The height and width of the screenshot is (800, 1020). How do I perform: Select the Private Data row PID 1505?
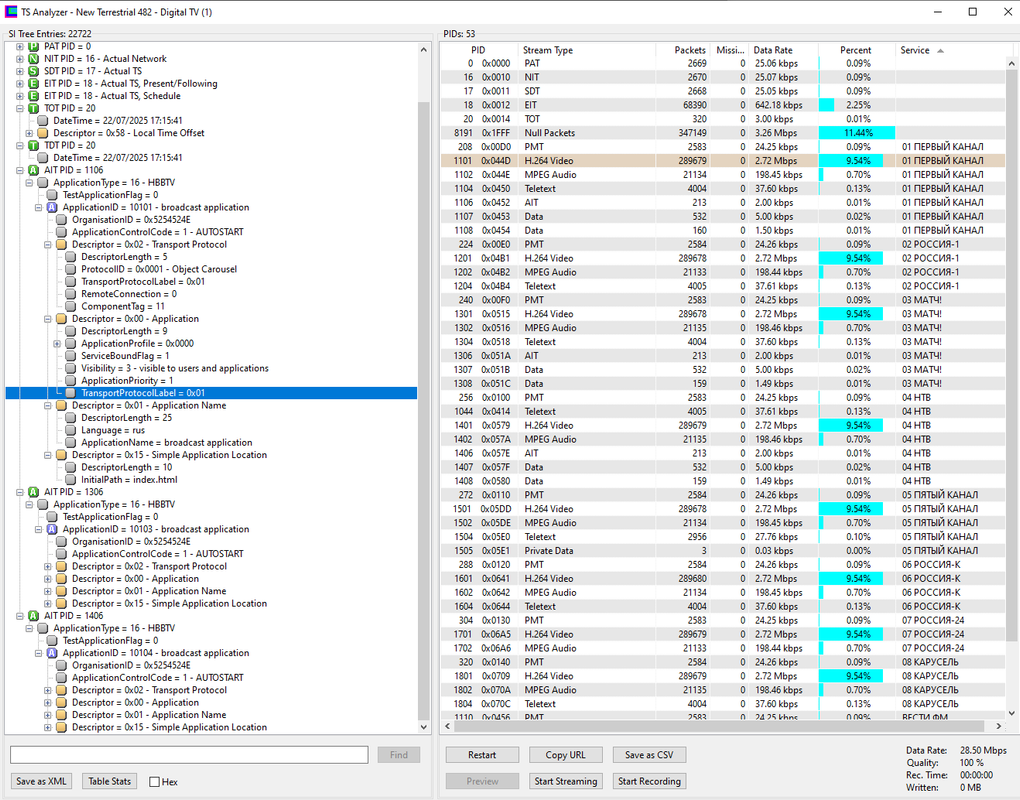coord(723,550)
